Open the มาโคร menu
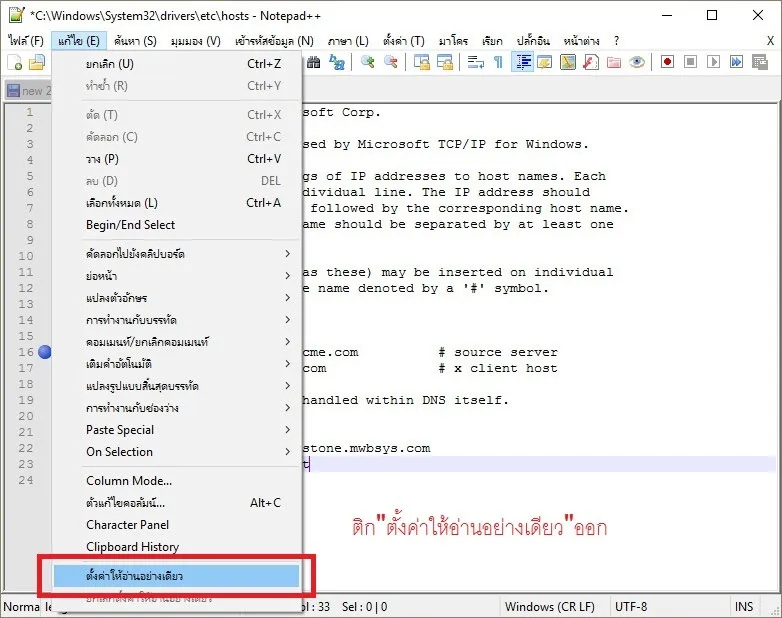Viewport: 782px width, 618px height. click(x=453, y=40)
